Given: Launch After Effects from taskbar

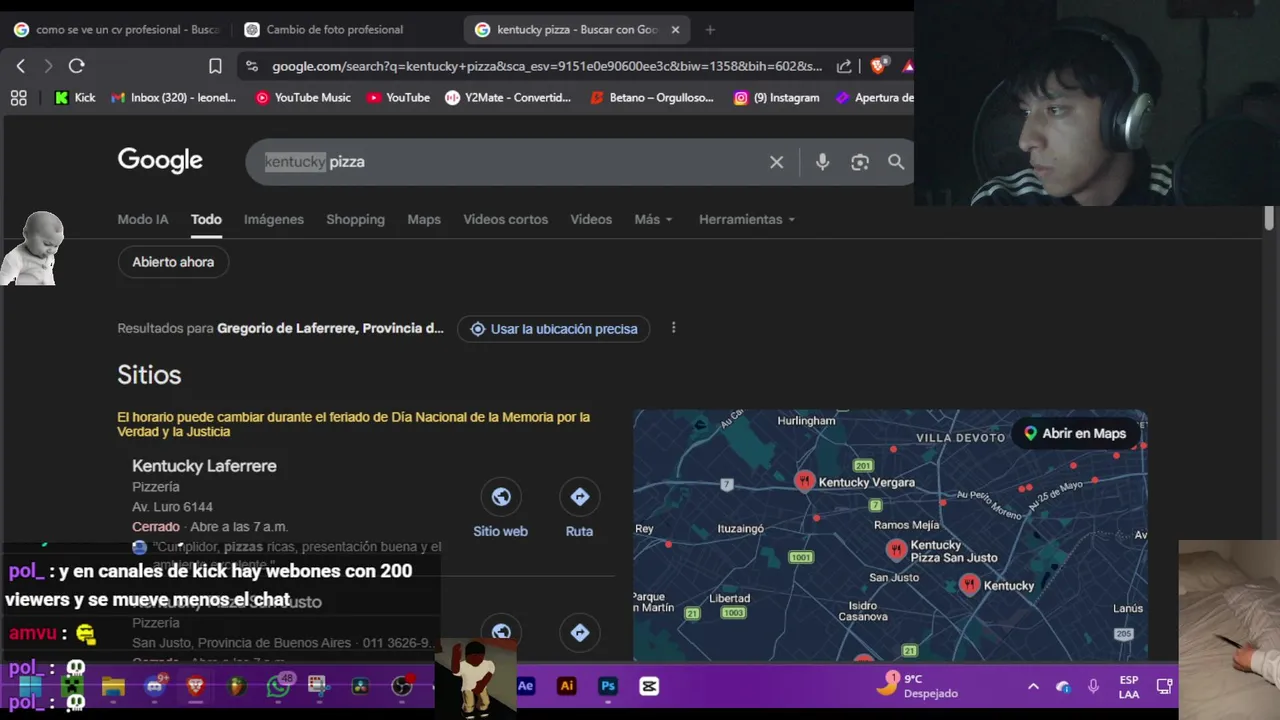Looking at the screenshot, I should [526, 686].
